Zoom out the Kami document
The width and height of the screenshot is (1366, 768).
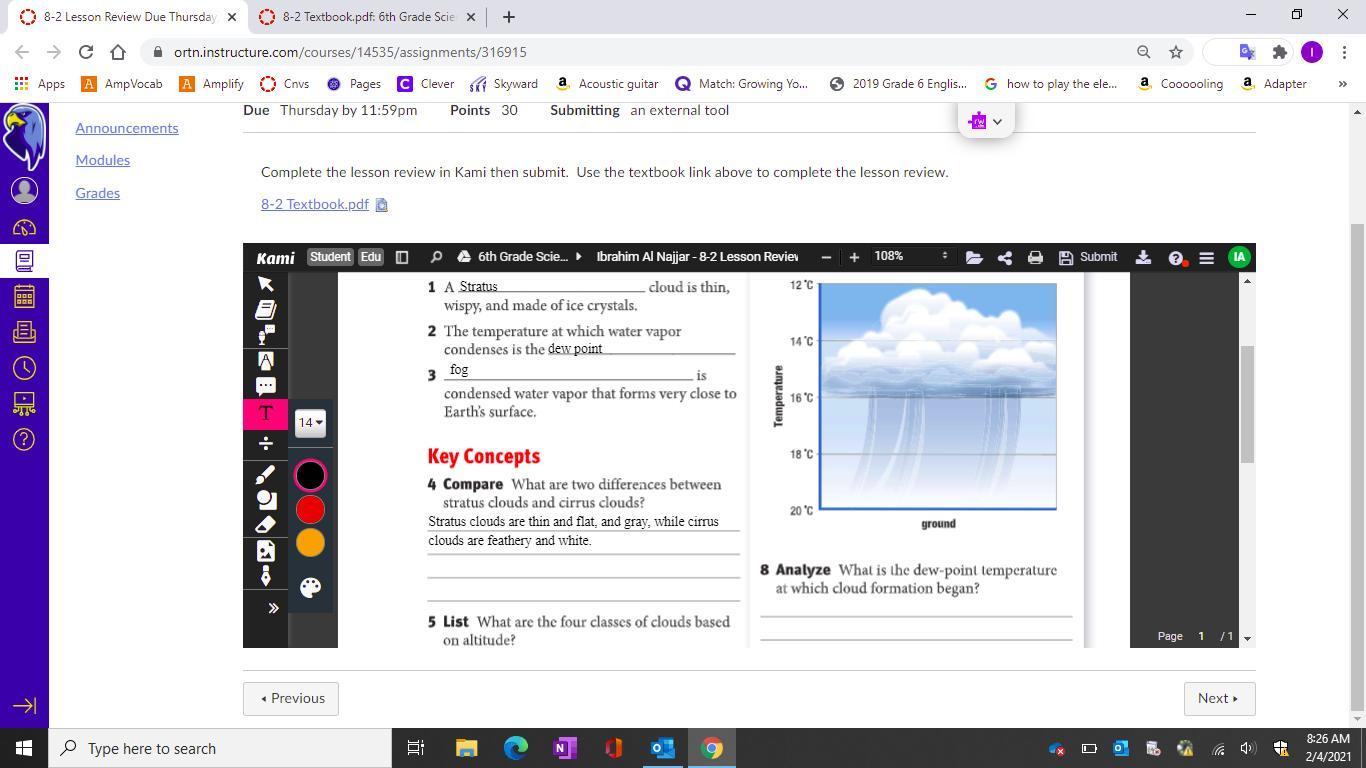826,257
